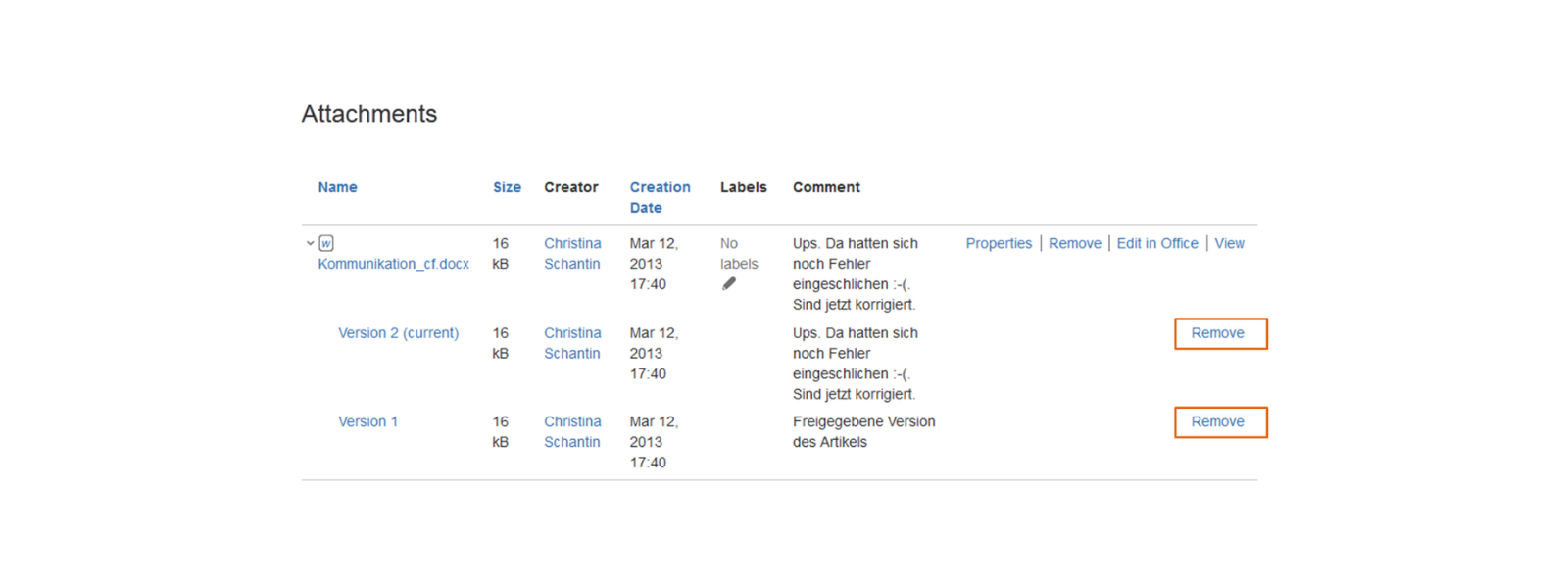The height and width of the screenshot is (588, 1568).
Task: Sort attachments by Size column
Action: point(507,187)
